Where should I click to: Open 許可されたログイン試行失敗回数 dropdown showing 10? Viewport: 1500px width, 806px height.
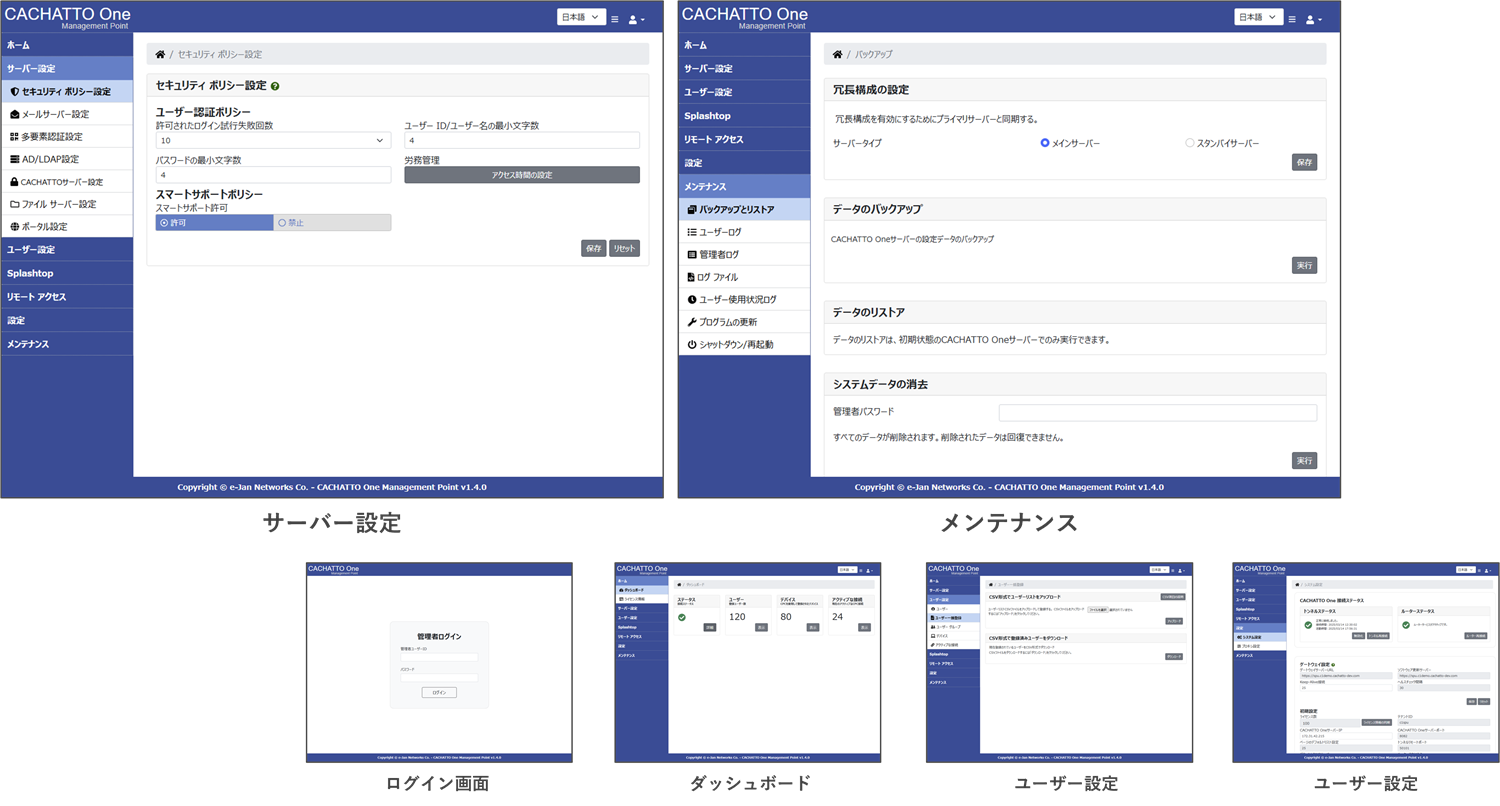(273, 141)
